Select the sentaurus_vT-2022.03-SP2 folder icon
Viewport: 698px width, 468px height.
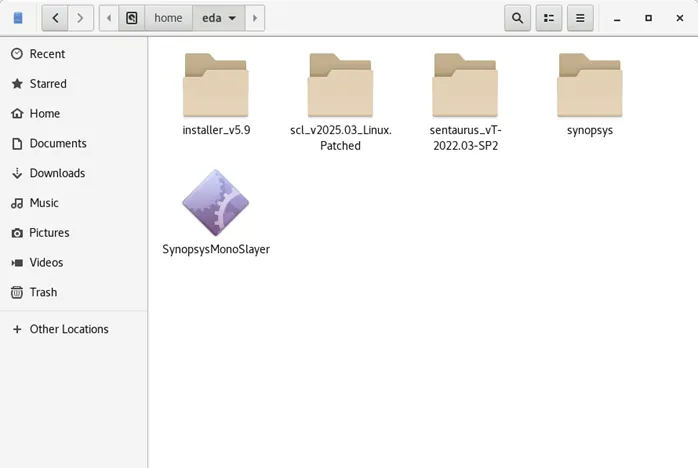point(465,85)
